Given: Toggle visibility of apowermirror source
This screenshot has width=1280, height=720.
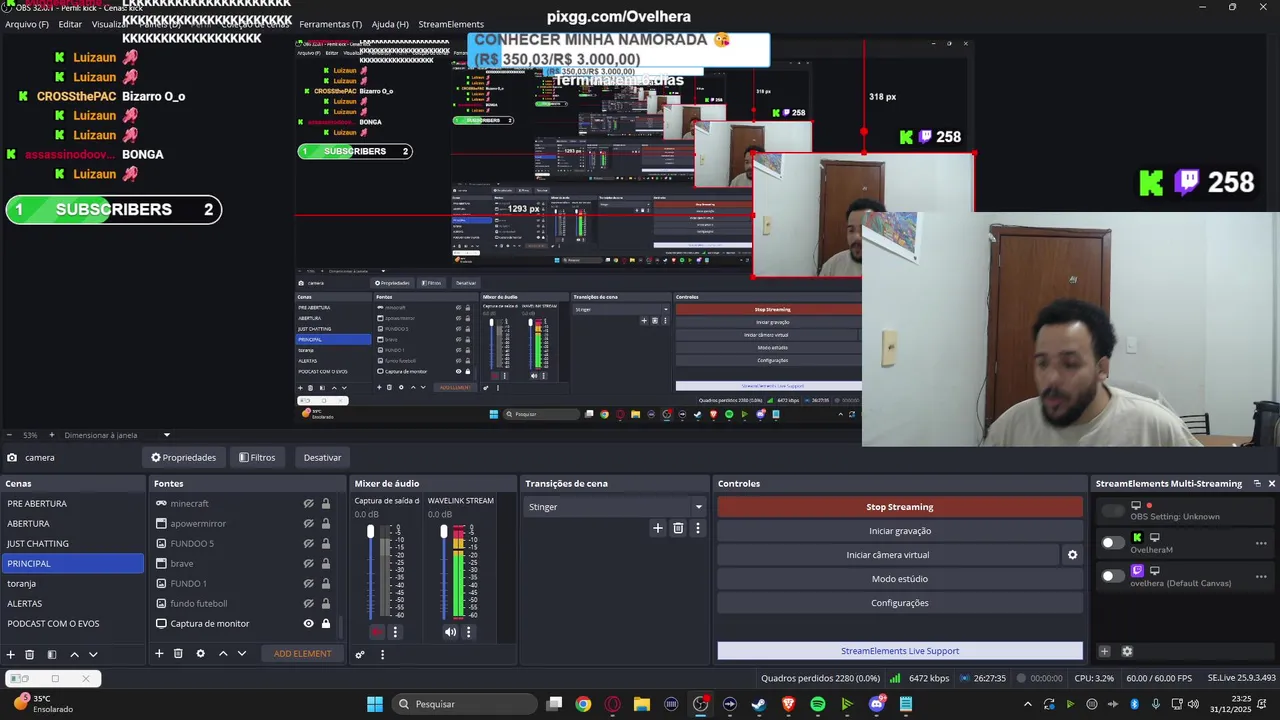Looking at the screenshot, I should click(309, 523).
